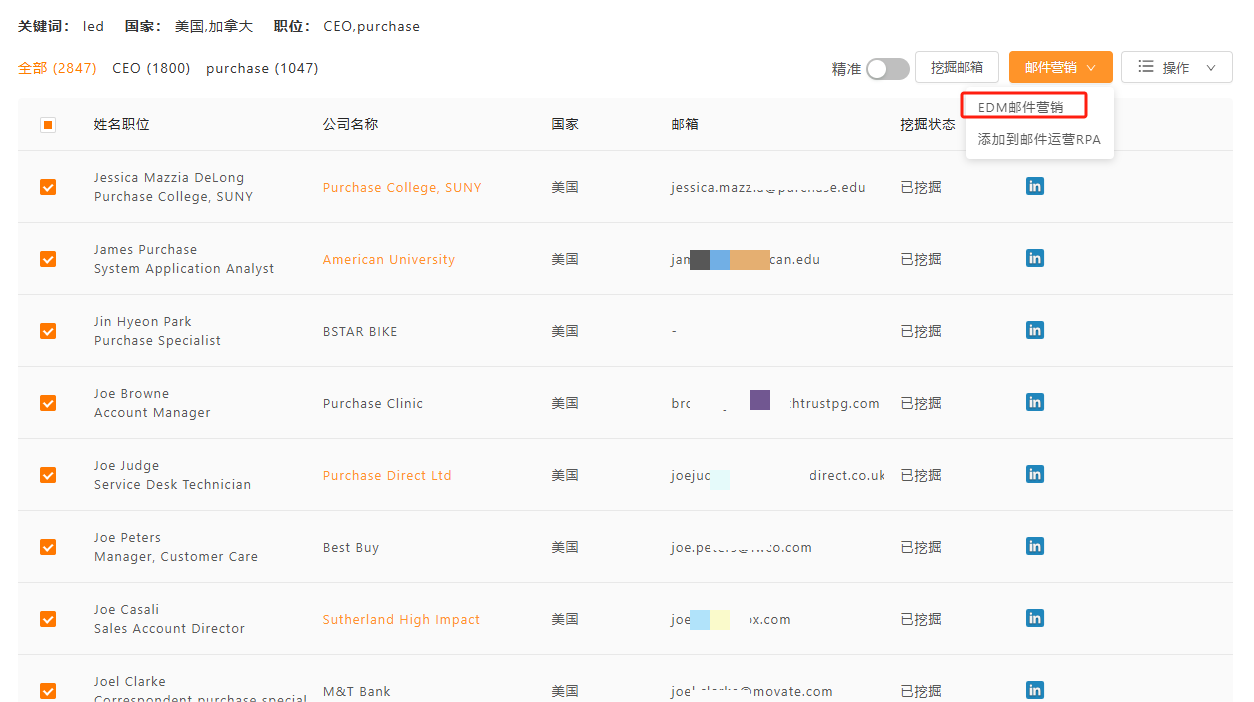
Task: Open LinkedIn icon for Joe Casali
Action: (x=1035, y=618)
